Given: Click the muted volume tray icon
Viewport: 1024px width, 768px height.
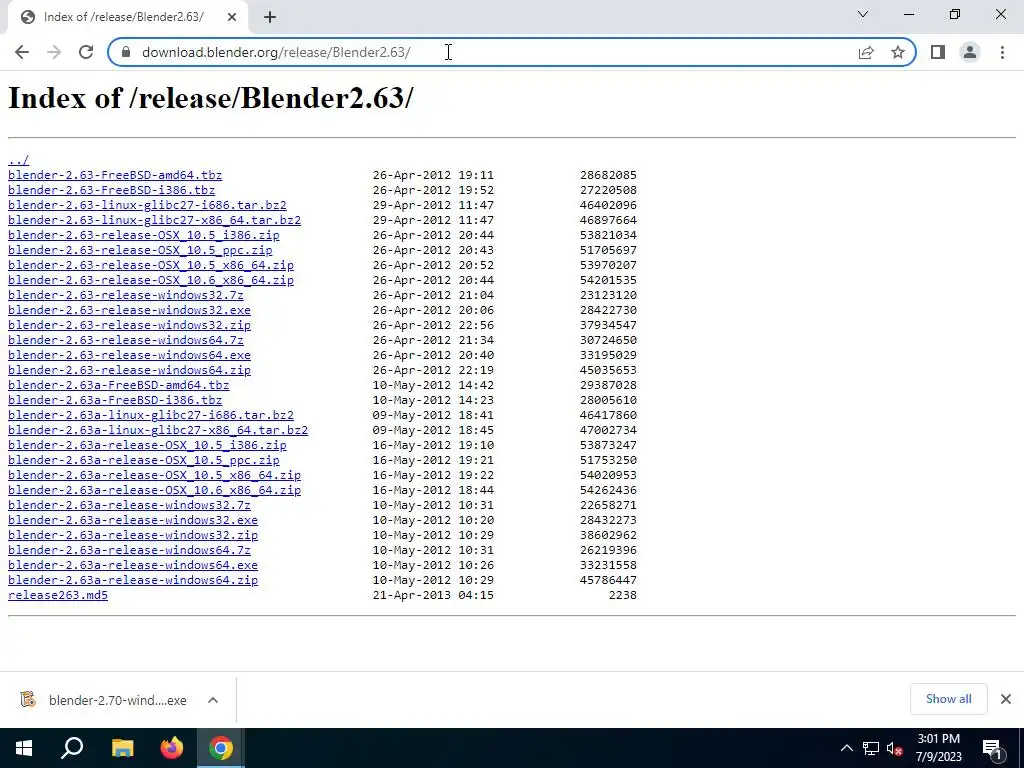Looking at the screenshot, I should tap(894, 748).
